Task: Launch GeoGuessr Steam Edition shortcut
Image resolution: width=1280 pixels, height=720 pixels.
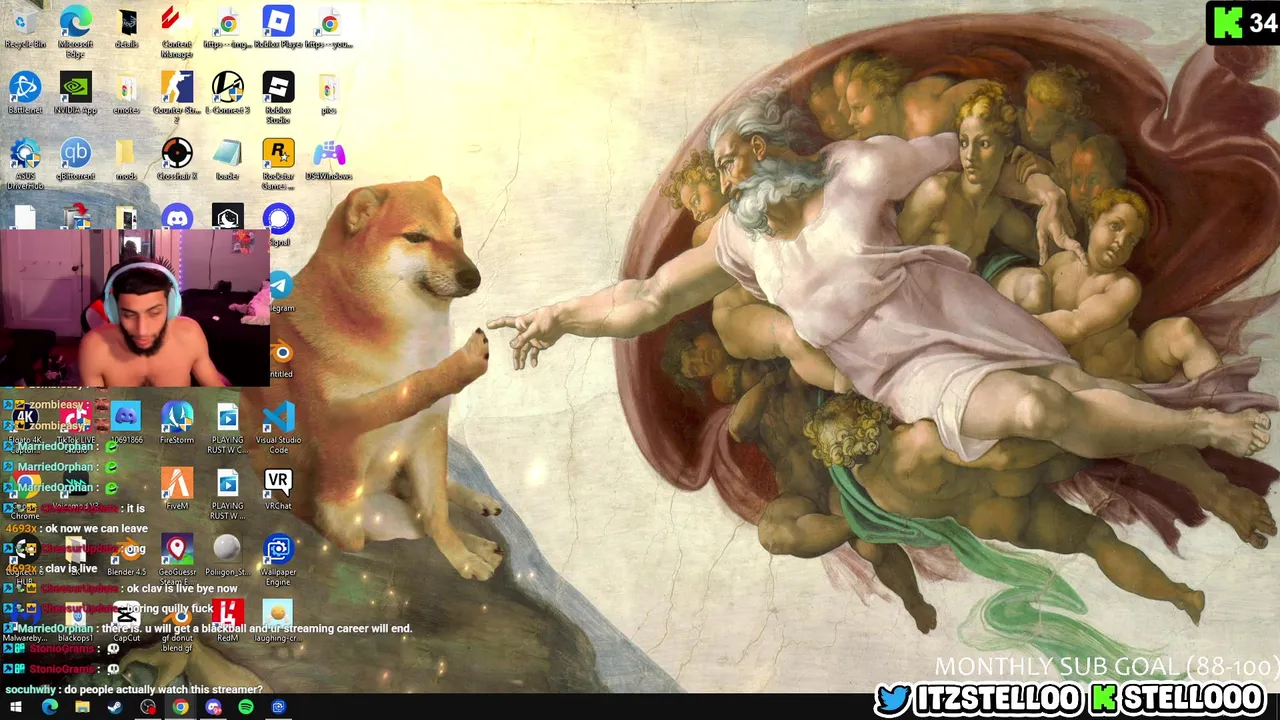Action: 177,559
